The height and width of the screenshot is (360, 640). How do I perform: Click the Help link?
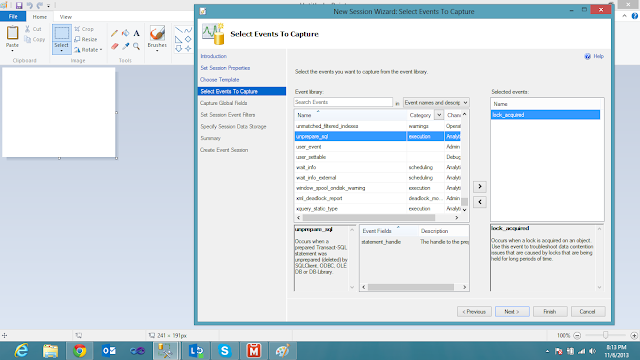(598, 56)
